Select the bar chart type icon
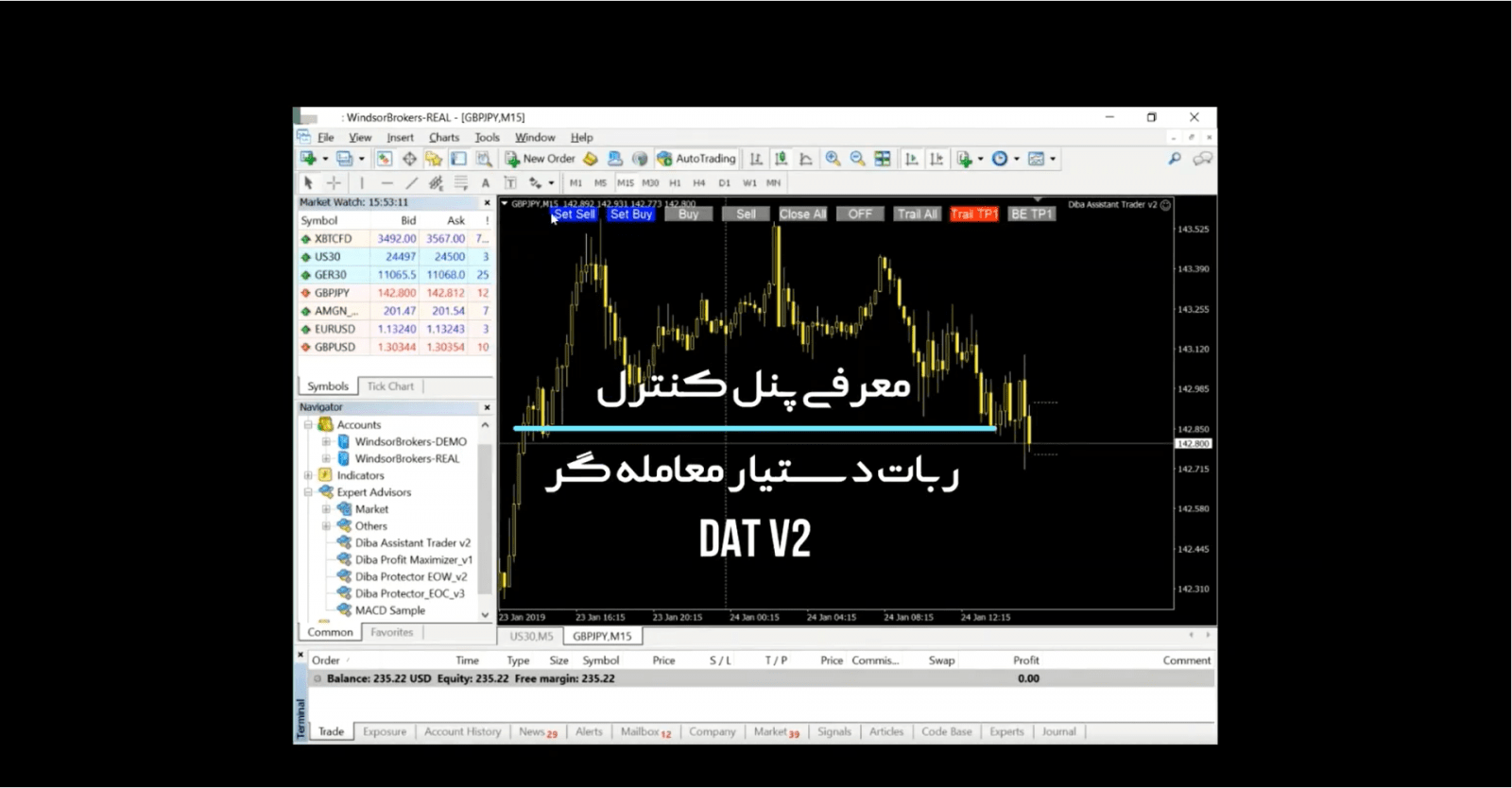 tap(756, 159)
